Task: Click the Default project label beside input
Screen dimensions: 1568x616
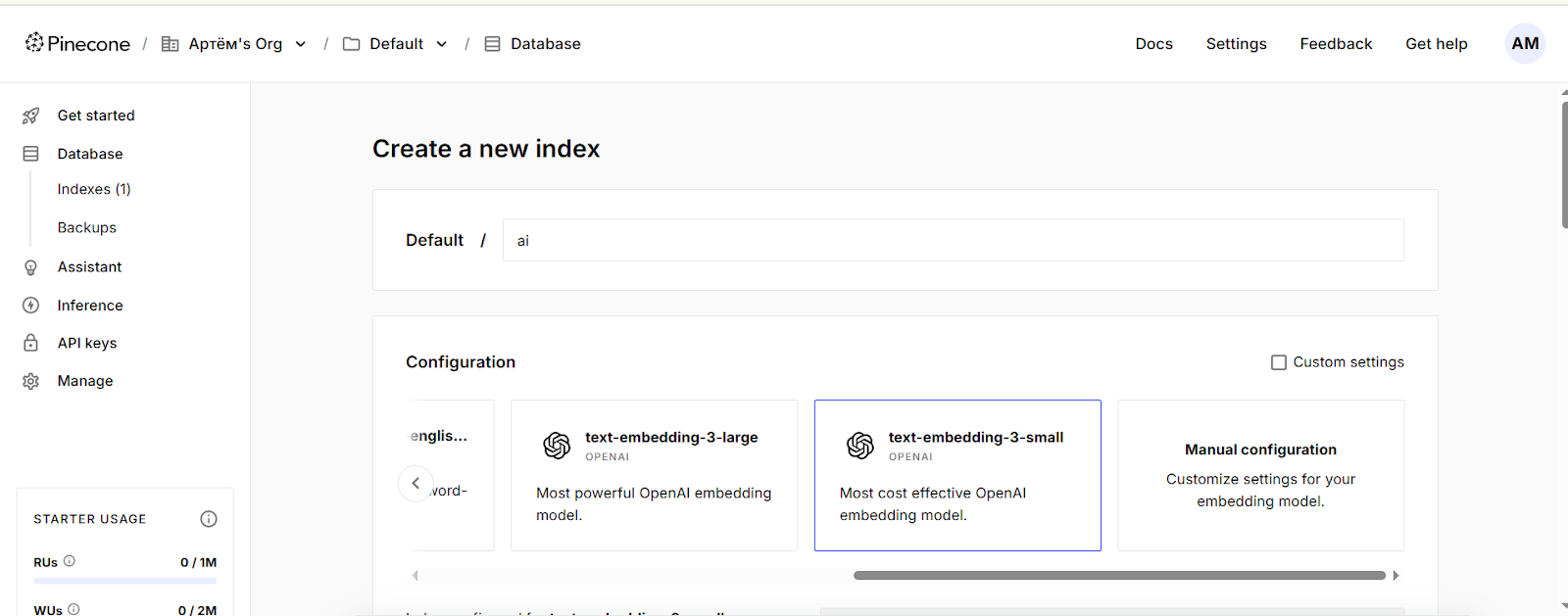Action: coord(434,240)
